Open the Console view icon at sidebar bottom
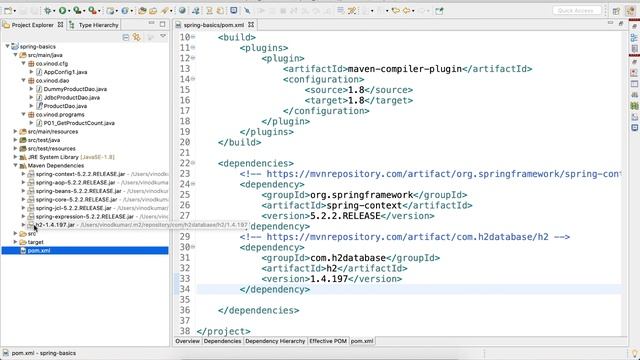Image resolution: width=640 pixels, height=360 pixels. pos(634,128)
